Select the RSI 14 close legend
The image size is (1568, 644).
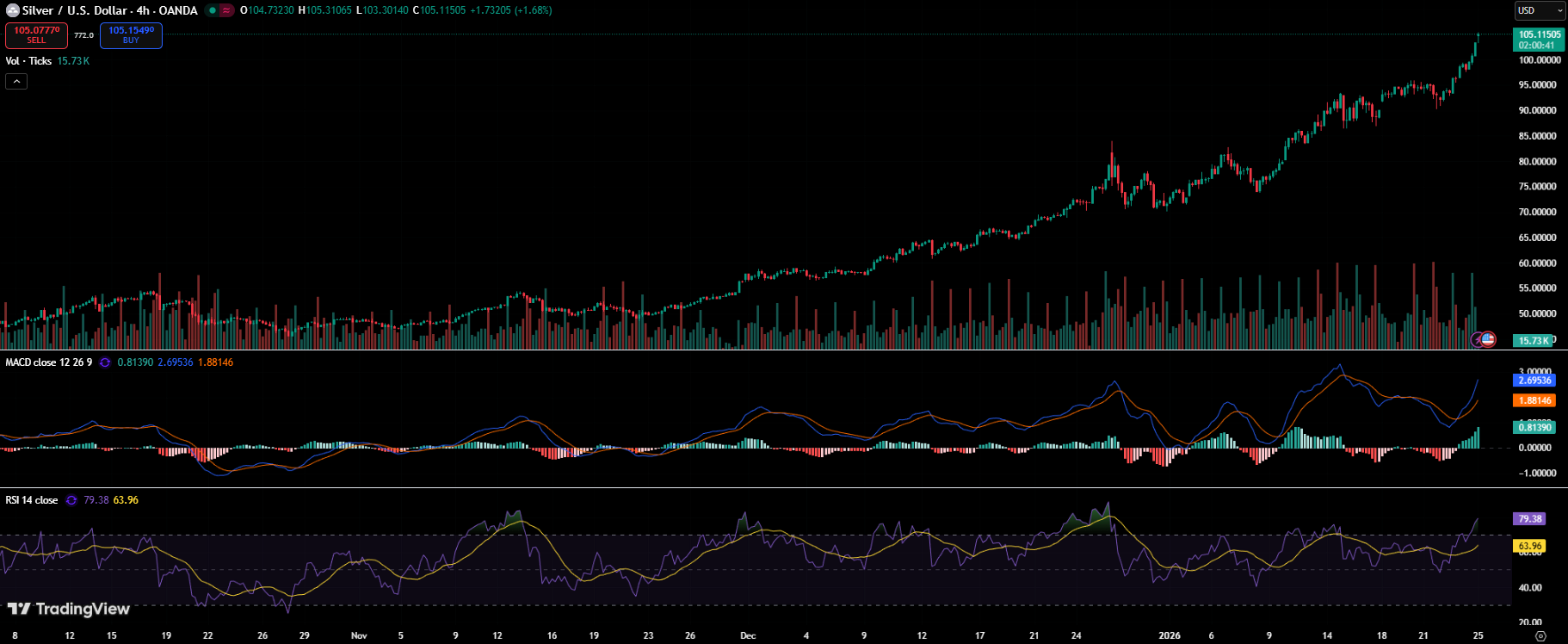[32, 500]
